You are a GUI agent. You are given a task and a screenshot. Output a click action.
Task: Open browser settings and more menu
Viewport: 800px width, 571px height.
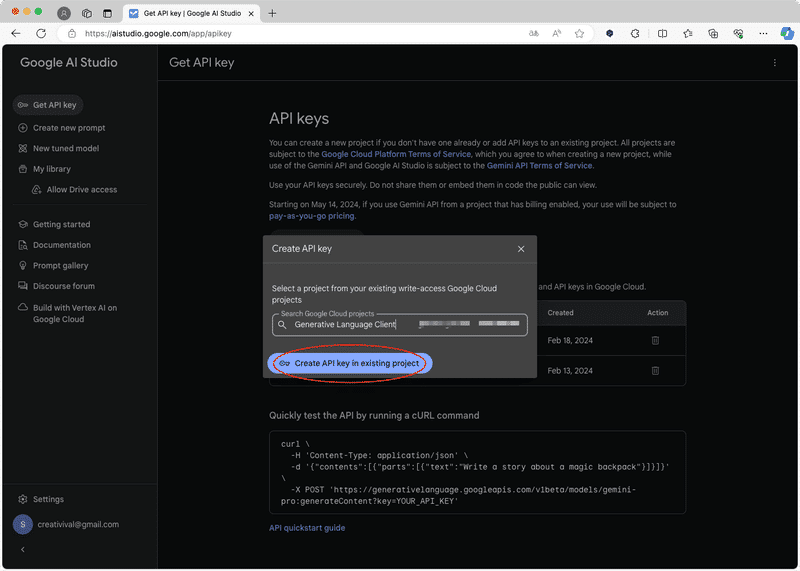tap(763, 34)
